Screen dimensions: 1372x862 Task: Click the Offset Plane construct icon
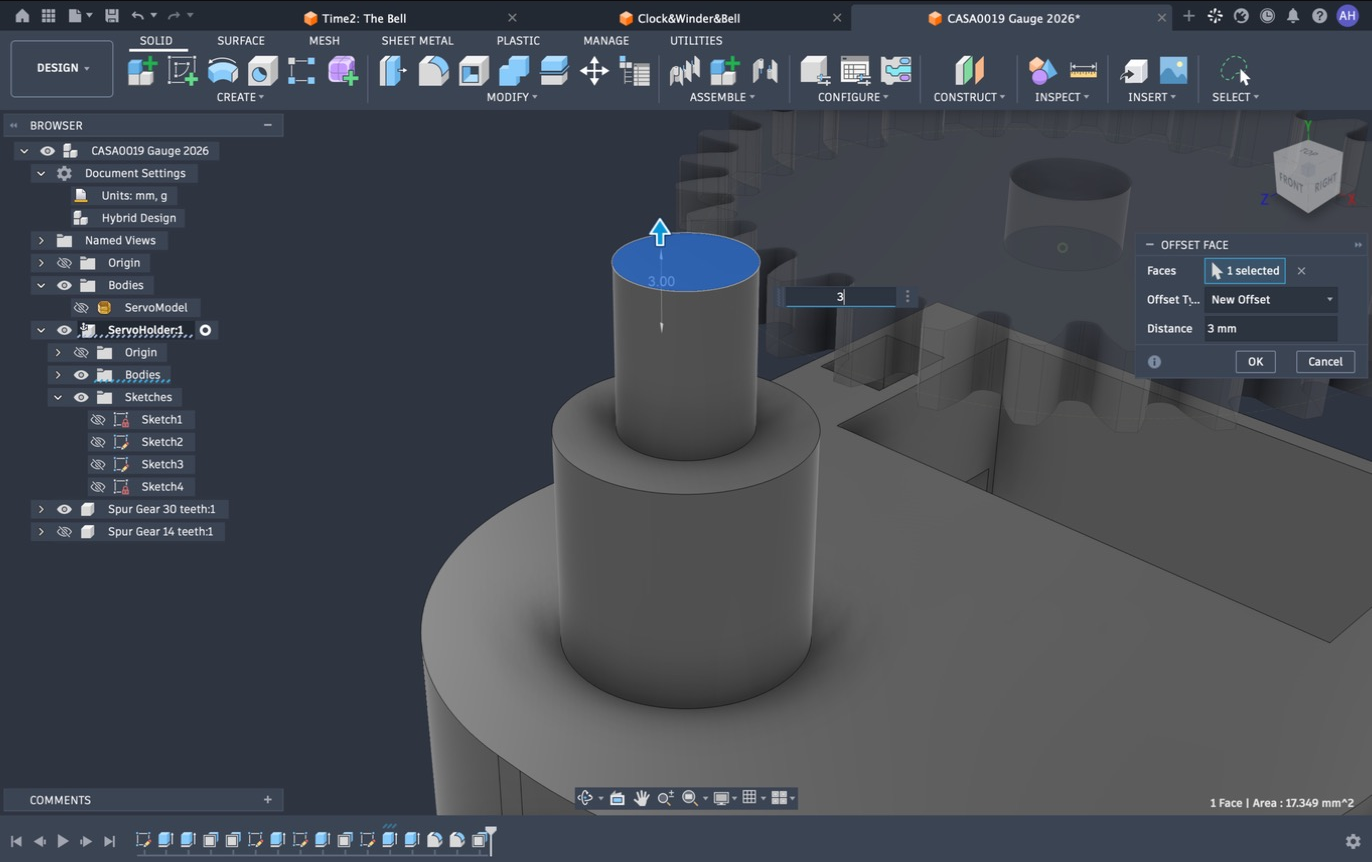(969, 71)
